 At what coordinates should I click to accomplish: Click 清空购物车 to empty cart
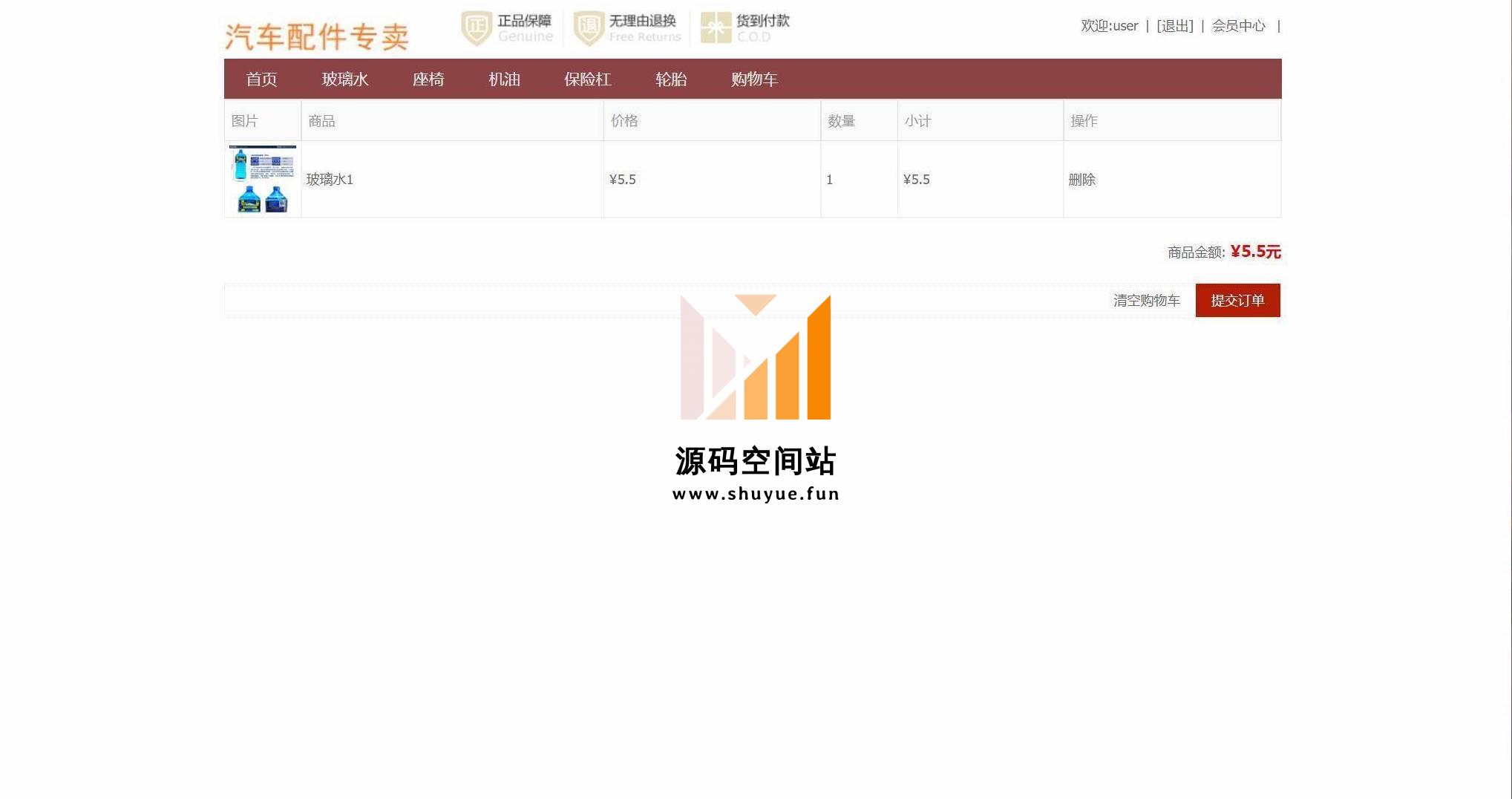[1147, 301]
